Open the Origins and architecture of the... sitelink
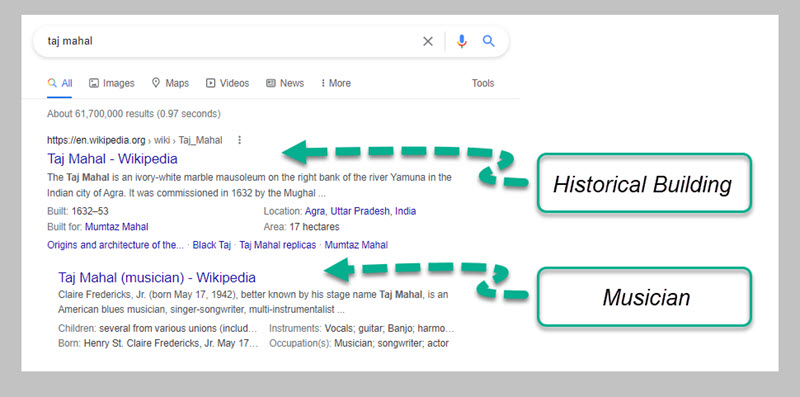 click(115, 245)
